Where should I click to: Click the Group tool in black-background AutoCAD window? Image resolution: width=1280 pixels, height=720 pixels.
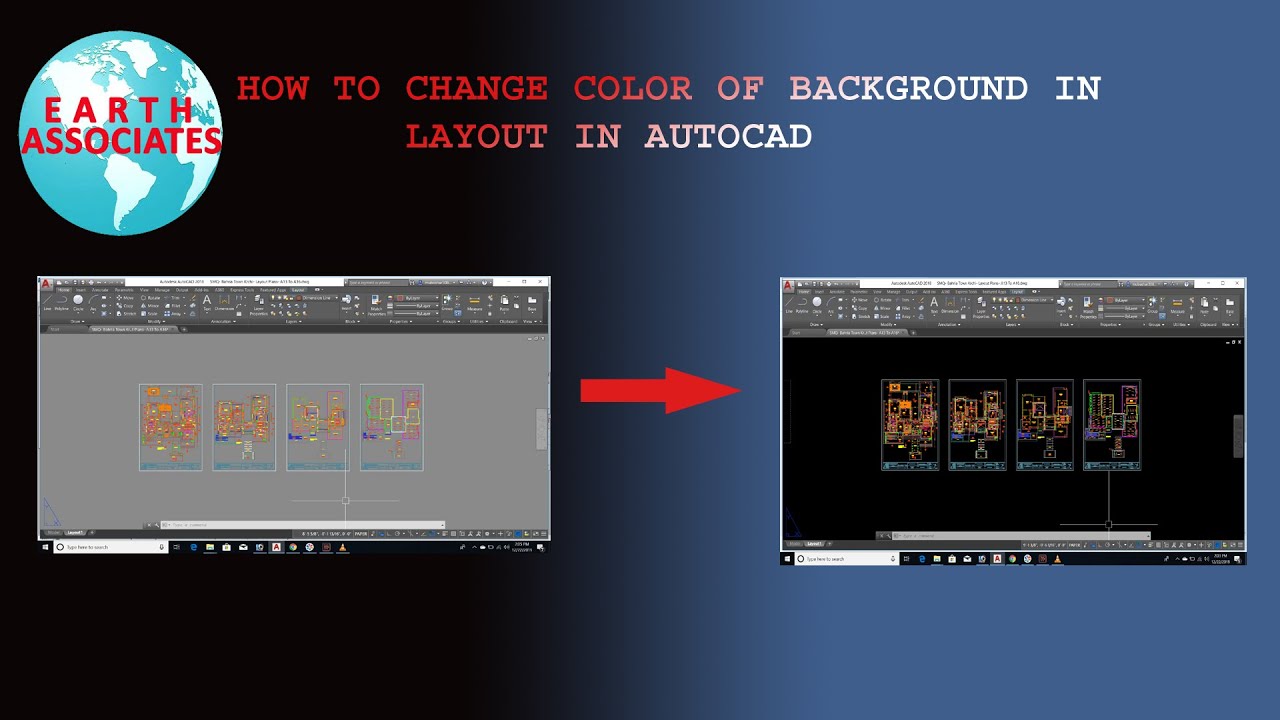1152,304
